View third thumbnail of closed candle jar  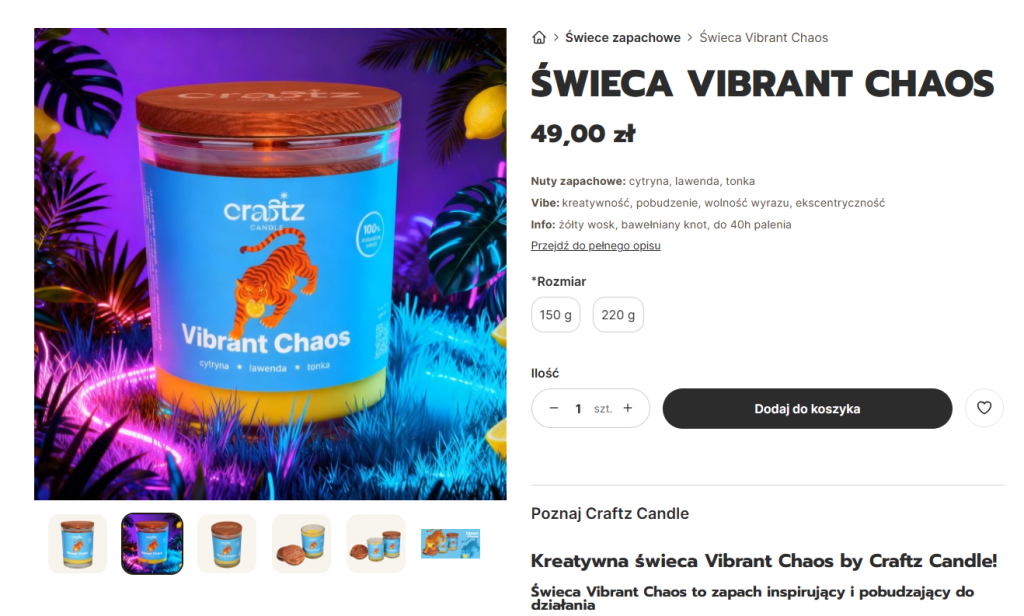tap(227, 543)
